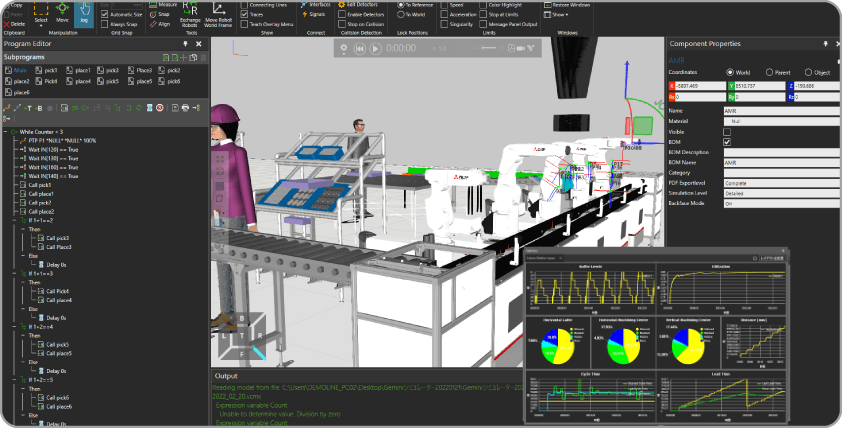Uncheck the BOM checkbox
The image size is (842, 428).
(x=727, y=142)
